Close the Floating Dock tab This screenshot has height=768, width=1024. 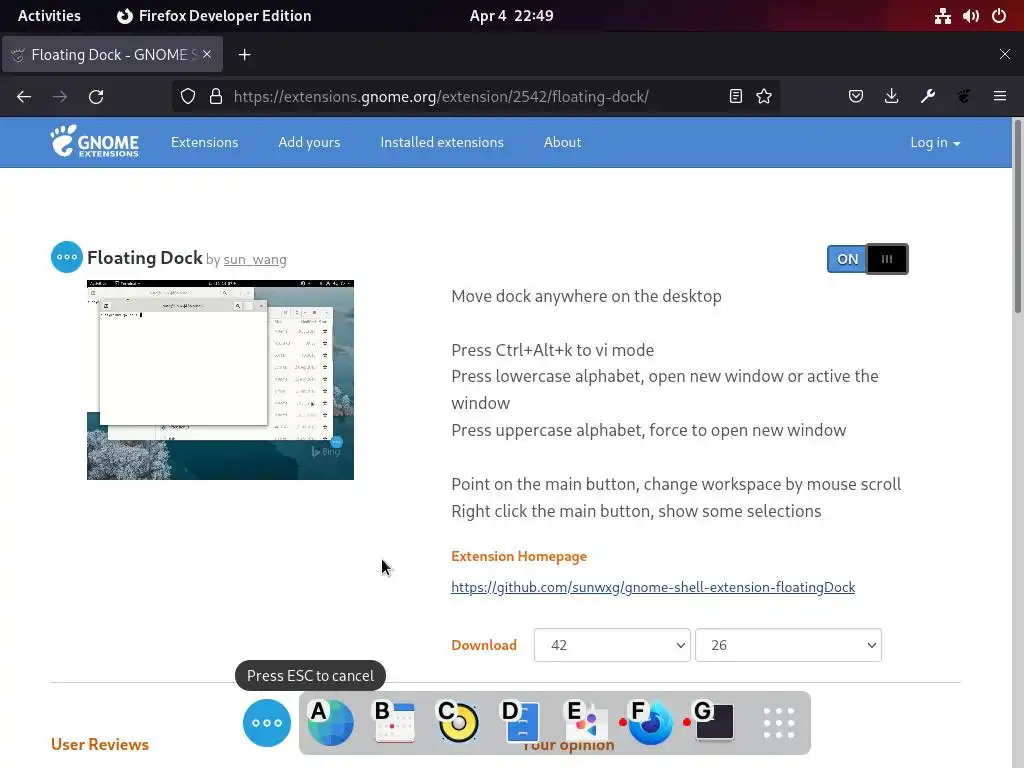pos(207,54)
